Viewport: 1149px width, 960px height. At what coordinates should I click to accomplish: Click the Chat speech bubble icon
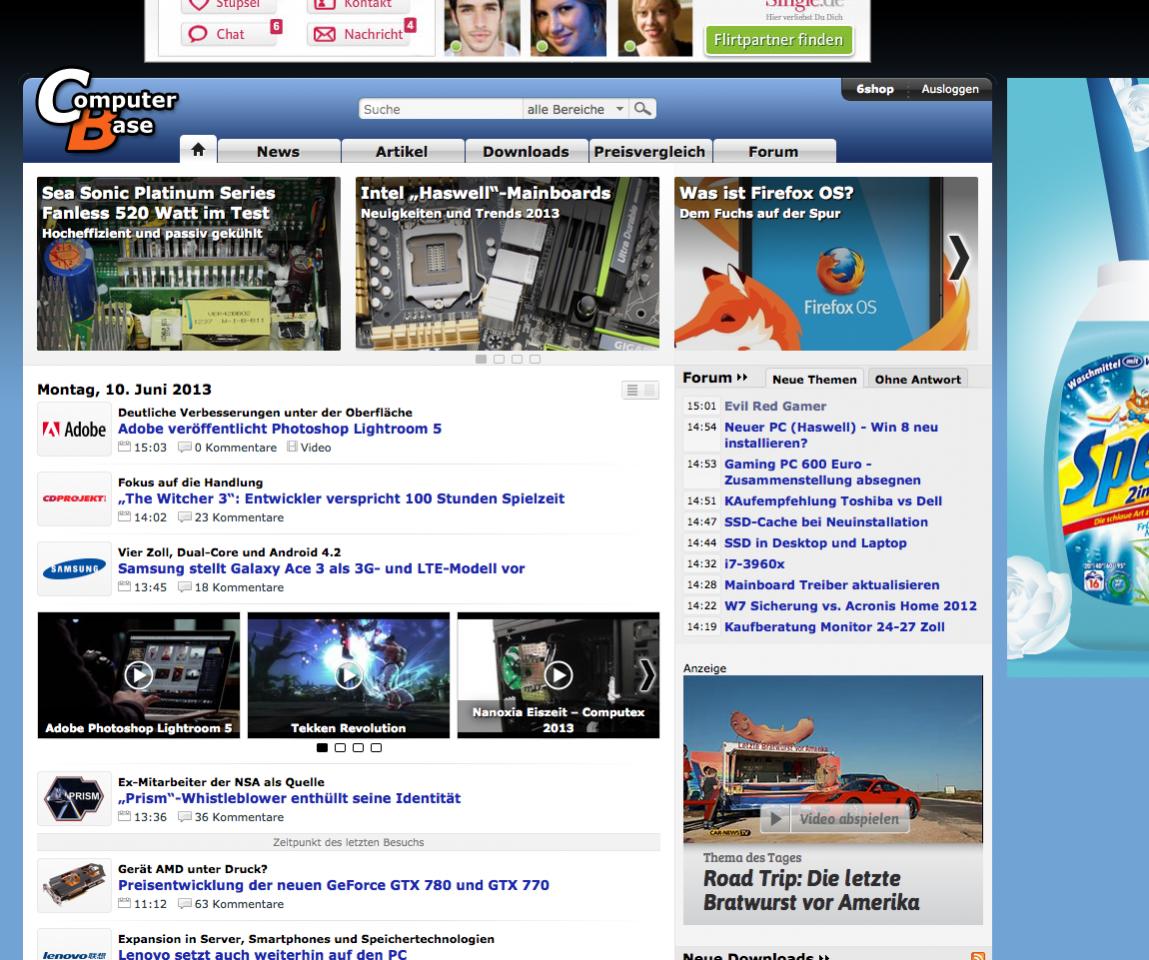[198, 34]
